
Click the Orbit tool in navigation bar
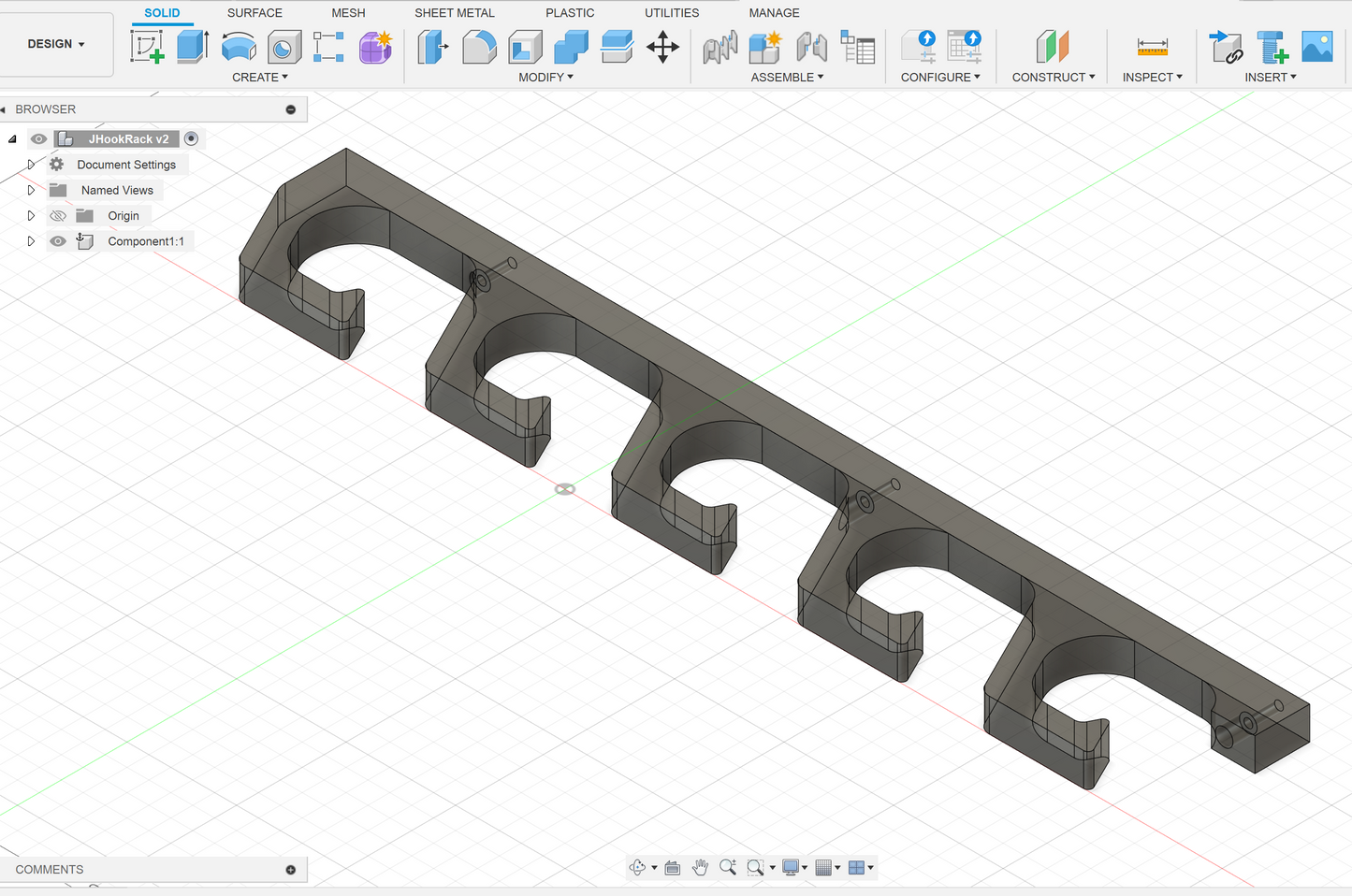(637, 868)
